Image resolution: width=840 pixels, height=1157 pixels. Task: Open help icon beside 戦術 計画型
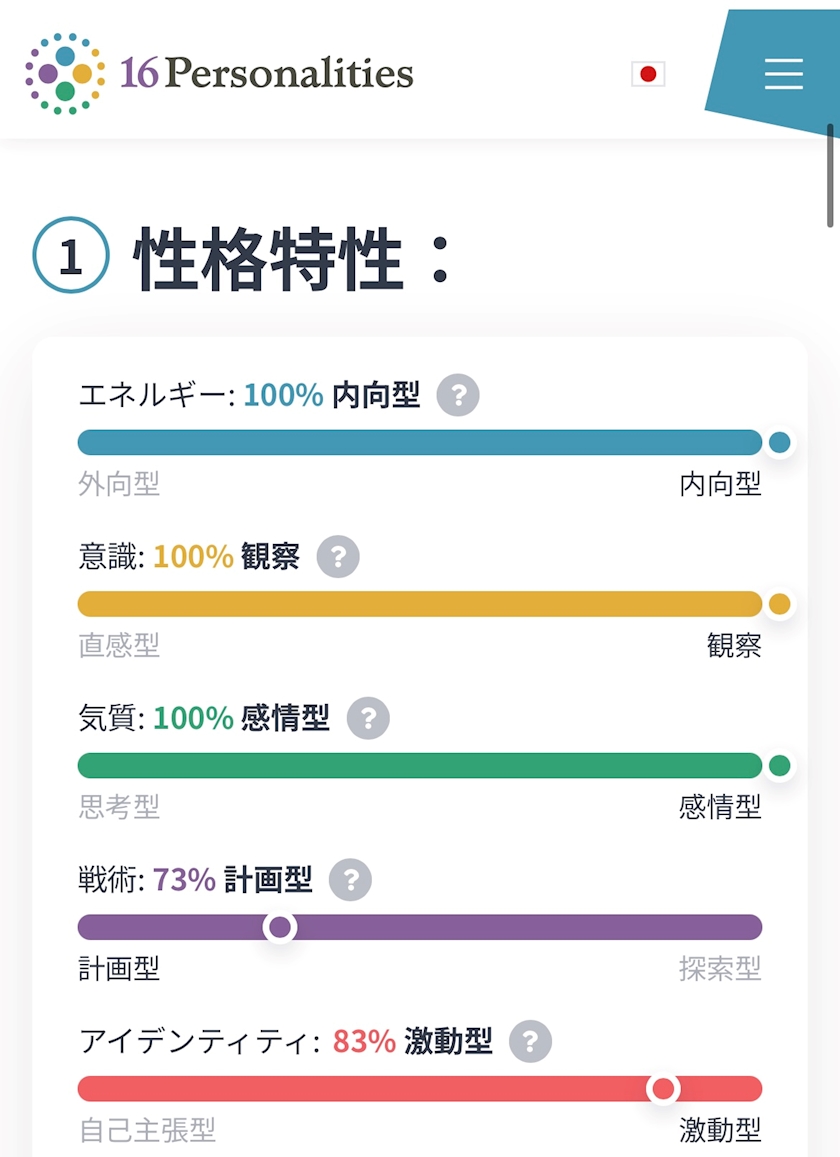coord(350,880)
